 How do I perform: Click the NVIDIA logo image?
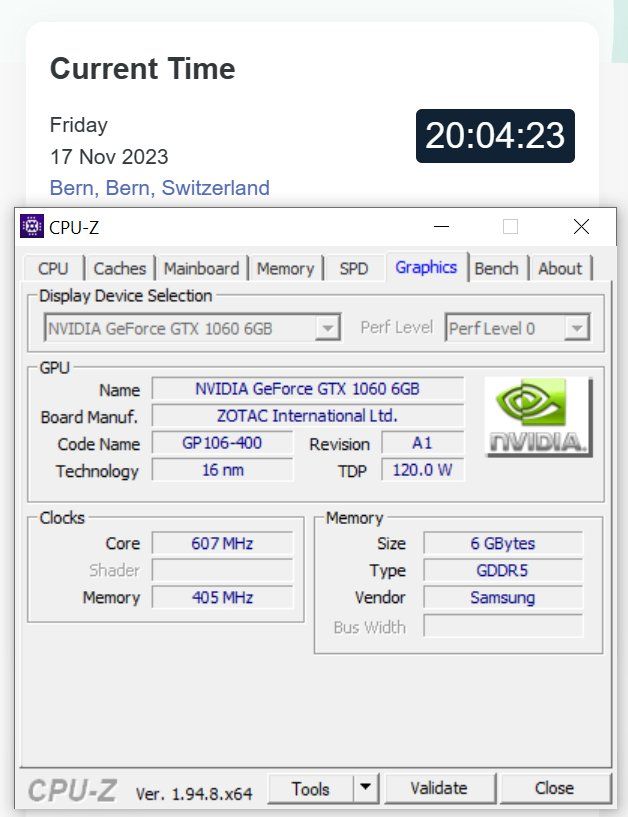click(538, 417)
